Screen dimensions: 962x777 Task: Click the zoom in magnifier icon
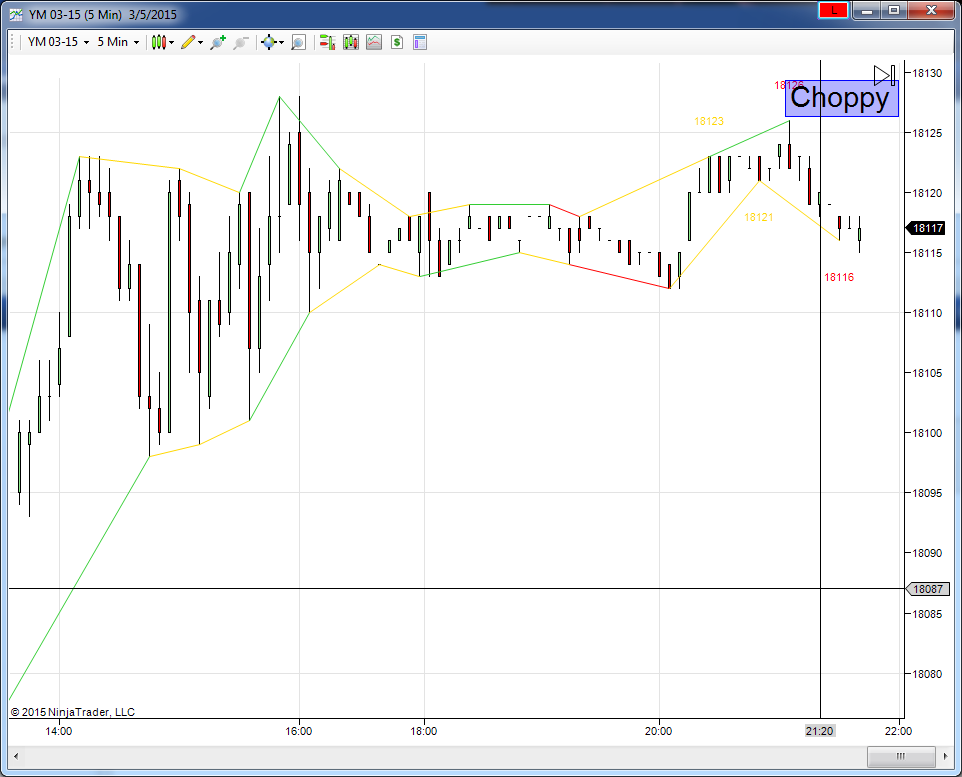click(217, 42)
